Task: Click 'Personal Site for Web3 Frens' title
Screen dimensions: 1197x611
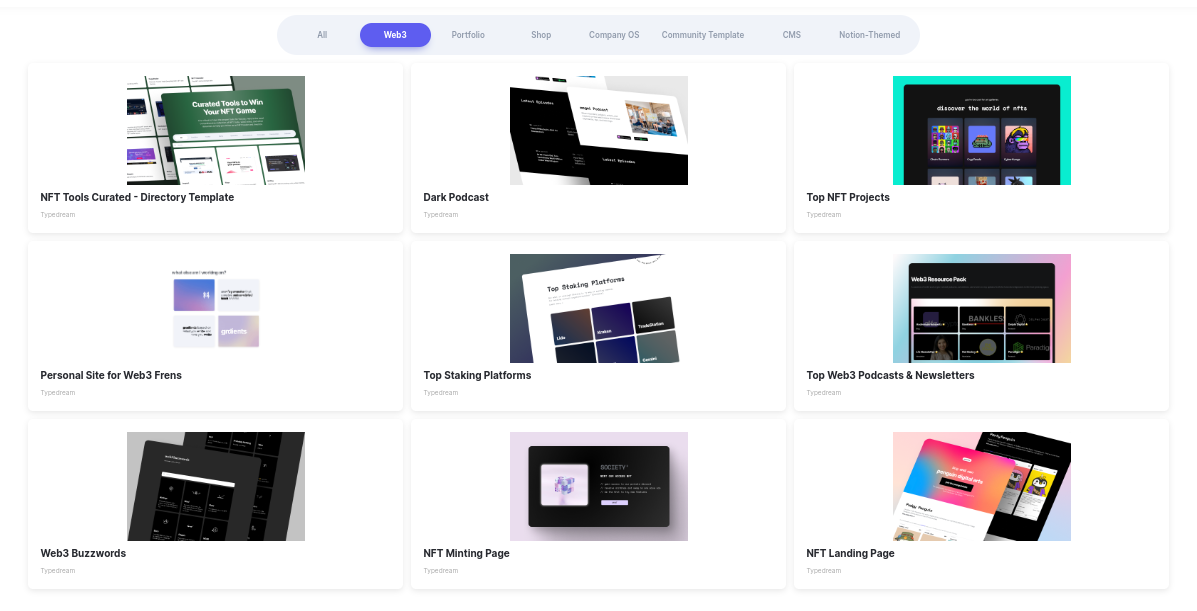Action: click(111, 375)
